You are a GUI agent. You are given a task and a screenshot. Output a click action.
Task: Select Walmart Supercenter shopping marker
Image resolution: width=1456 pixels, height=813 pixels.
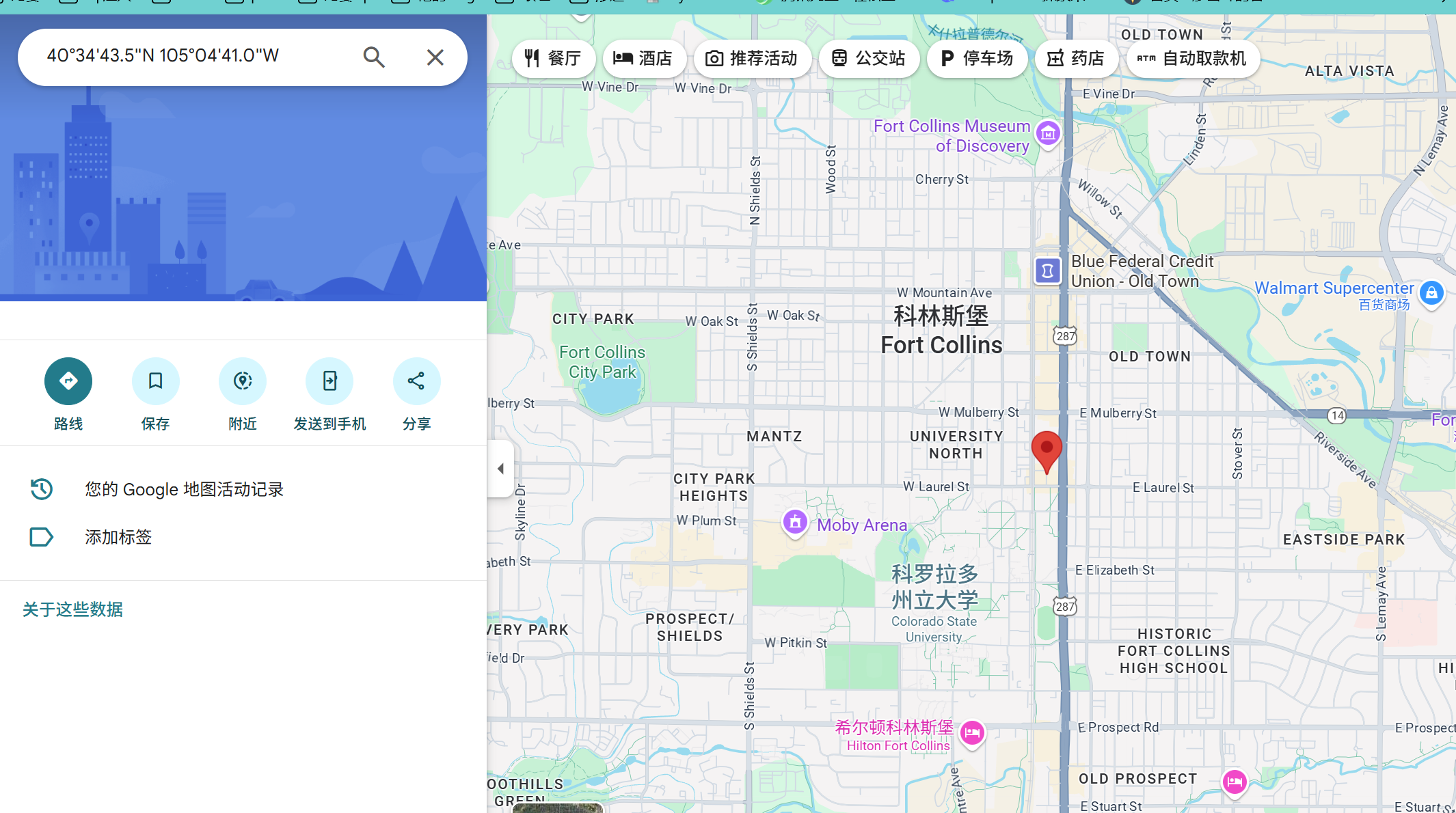pos(1431,294)
